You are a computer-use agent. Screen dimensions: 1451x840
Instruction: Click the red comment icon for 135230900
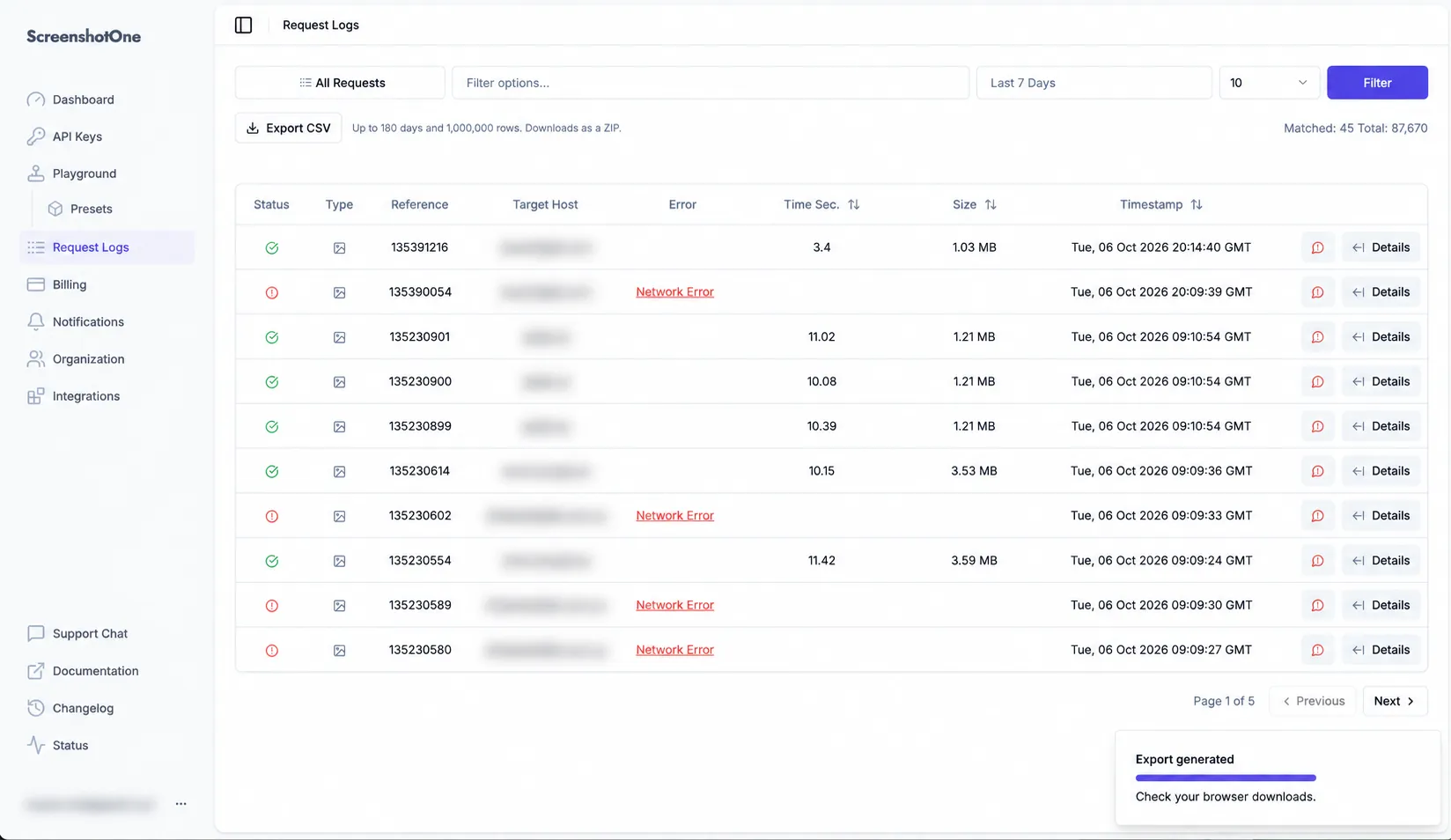coord(1317,382)
